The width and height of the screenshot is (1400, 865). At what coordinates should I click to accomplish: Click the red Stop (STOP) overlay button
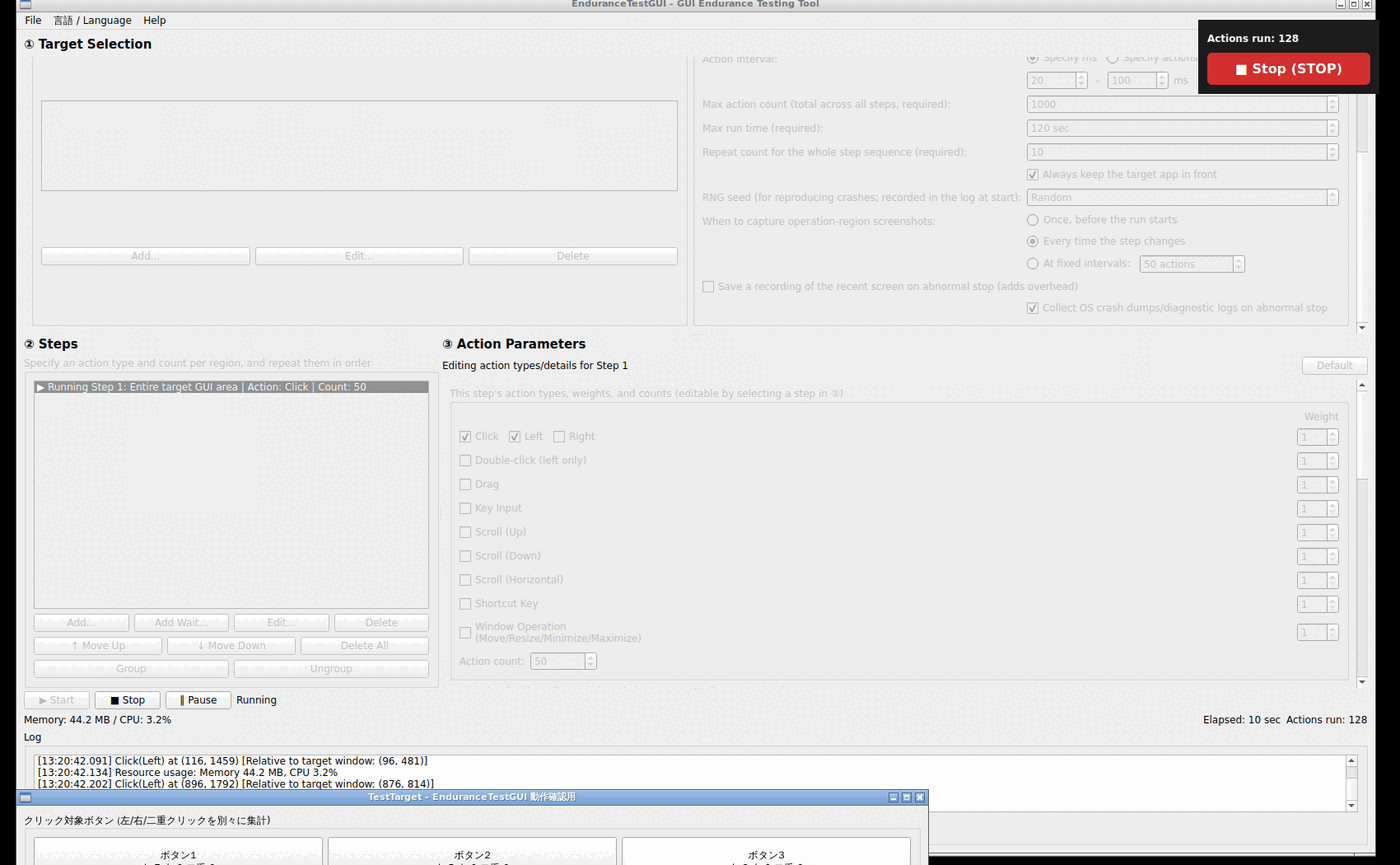pos(1288,69)
